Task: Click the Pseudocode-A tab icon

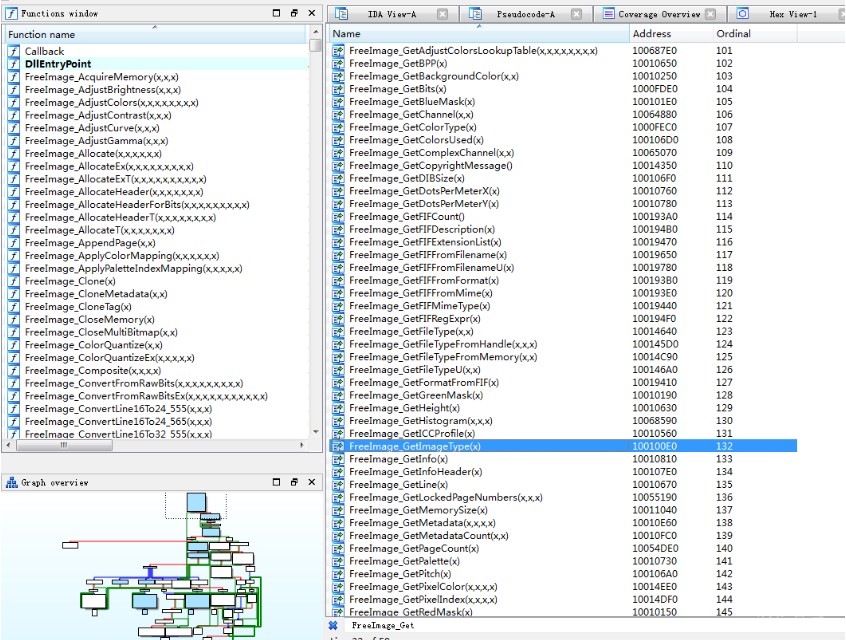Action: click(x=475, y=13)
